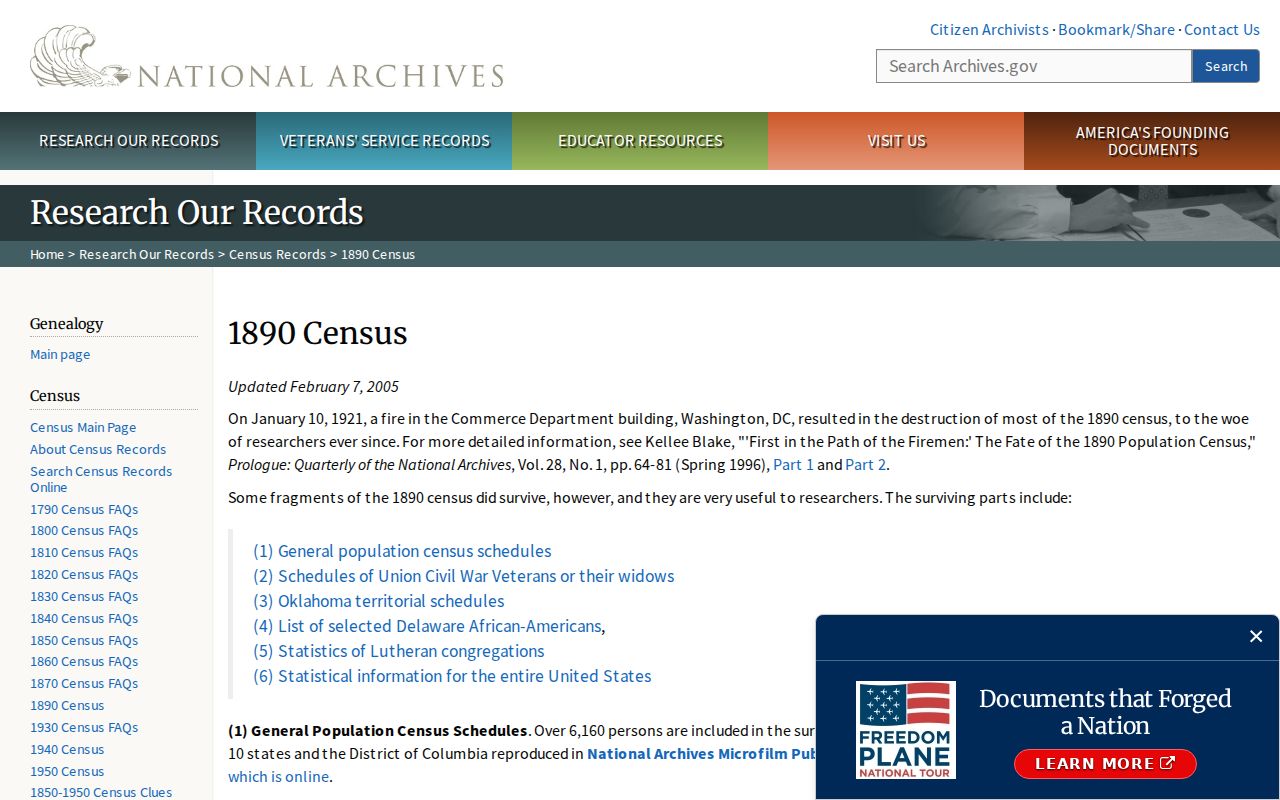
Task: Open the Census Main Page sidebar link
Action: coord(83,427)
